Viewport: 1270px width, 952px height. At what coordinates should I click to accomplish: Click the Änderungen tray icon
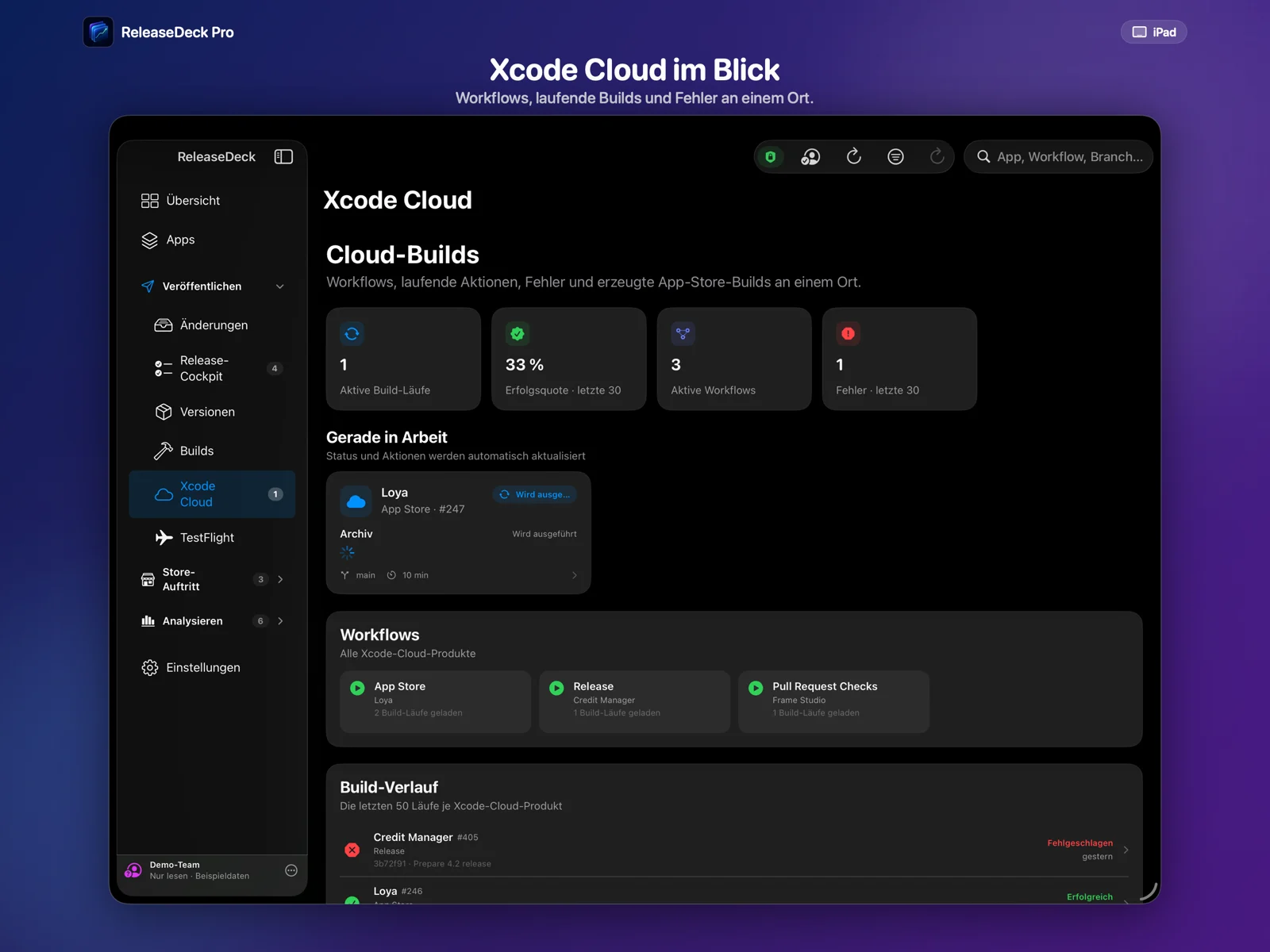point(164,325)
